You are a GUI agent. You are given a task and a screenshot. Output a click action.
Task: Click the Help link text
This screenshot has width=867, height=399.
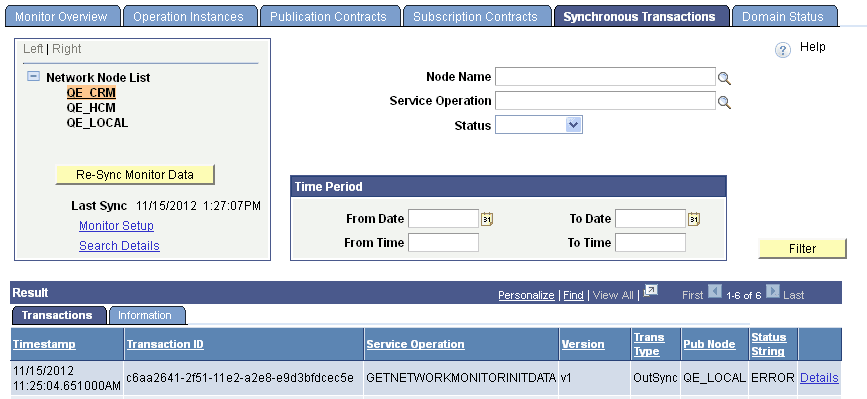pyautogui.click(x=812, y=47)
